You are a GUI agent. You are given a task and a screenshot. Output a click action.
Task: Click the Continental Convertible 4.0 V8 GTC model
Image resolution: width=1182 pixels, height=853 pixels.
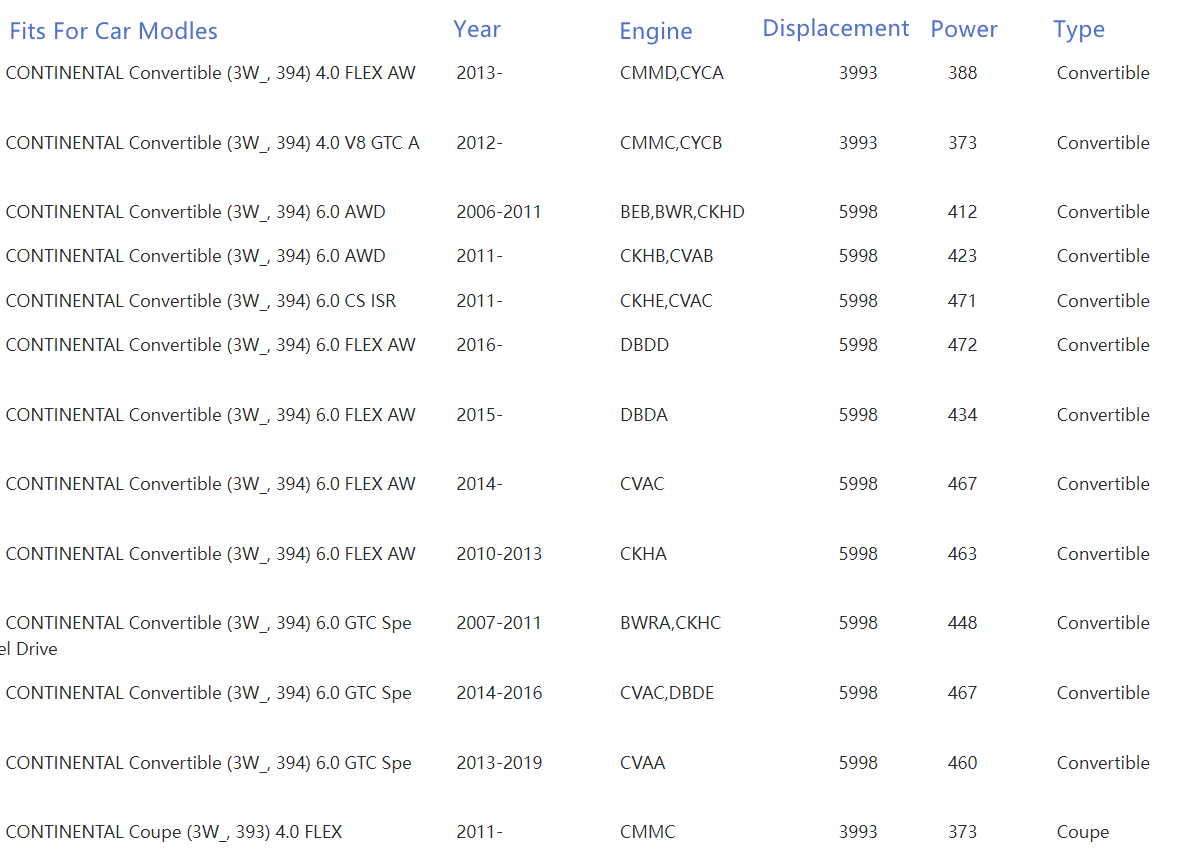pyautogui.click(x=212, y=143)
